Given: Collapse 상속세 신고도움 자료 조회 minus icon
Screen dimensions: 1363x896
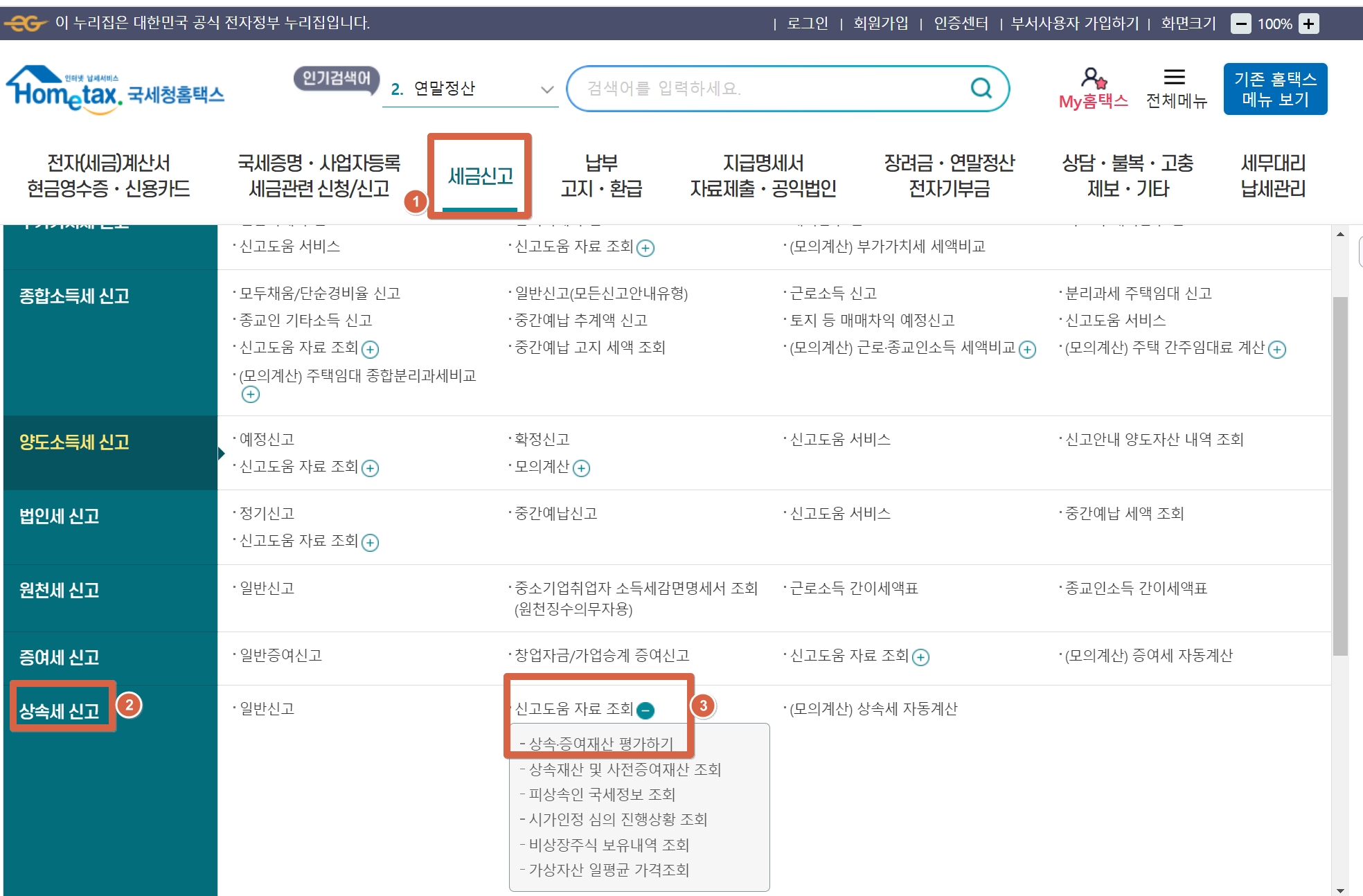Looking at the screenshot, I should pyautogui.click(x=645, y=710).
